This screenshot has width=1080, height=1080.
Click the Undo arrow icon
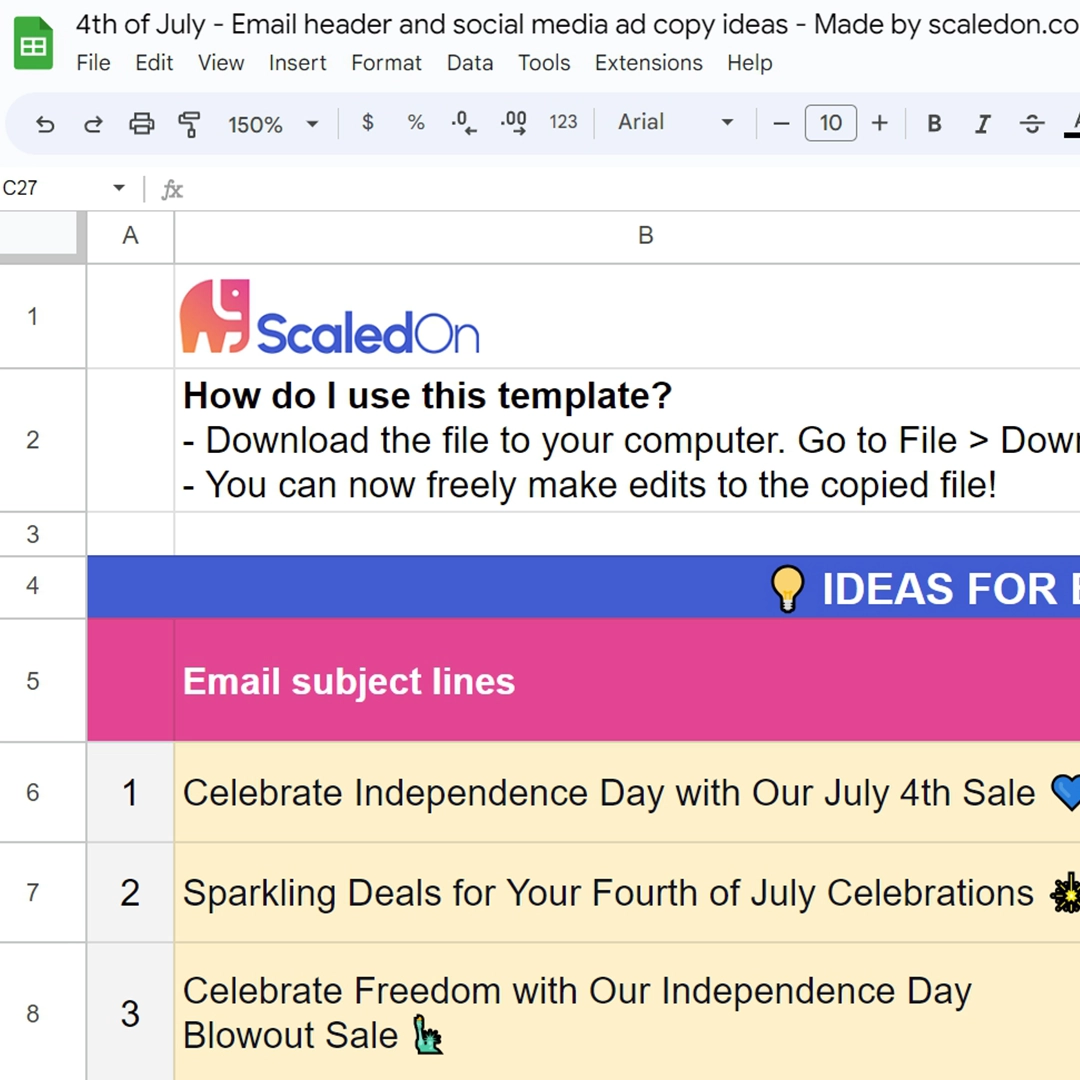tap(45, 125)
